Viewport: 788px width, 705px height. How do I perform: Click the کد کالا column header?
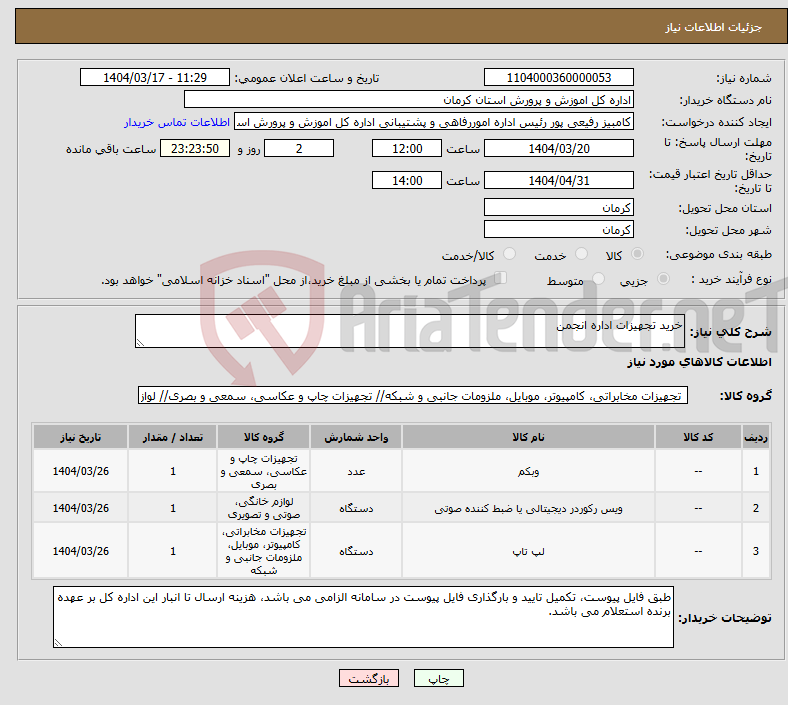(x=698, y=437)
